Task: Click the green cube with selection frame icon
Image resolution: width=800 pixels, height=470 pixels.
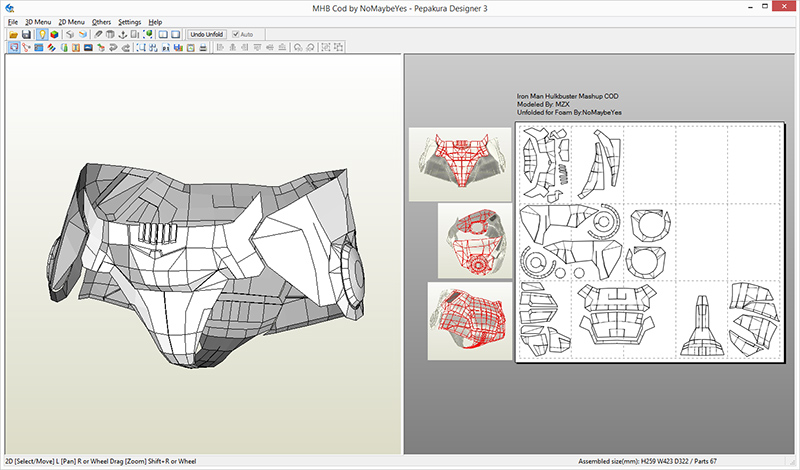Action: click(148, 34)
